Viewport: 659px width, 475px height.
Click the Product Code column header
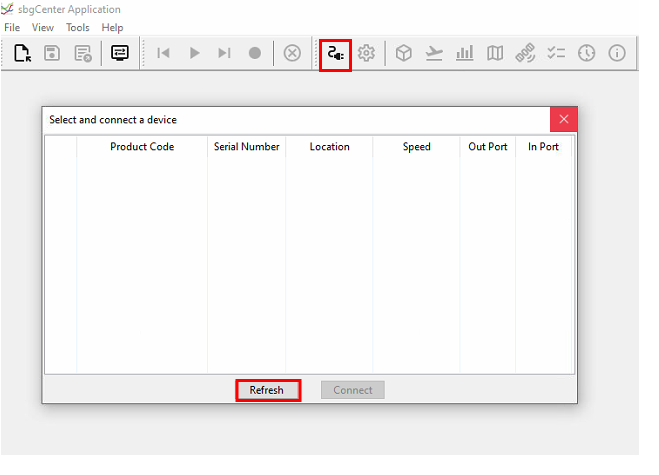[142, 147]
